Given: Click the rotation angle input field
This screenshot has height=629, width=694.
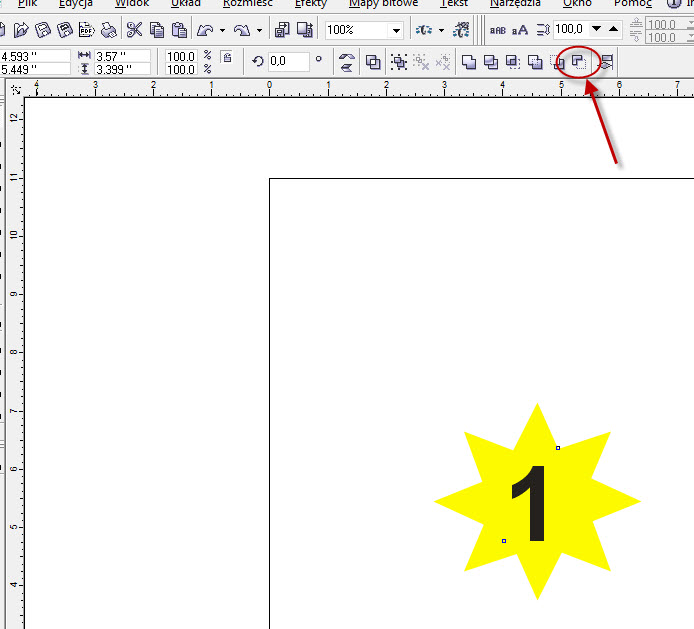Looking at the screenshot, I should (289, 62).
